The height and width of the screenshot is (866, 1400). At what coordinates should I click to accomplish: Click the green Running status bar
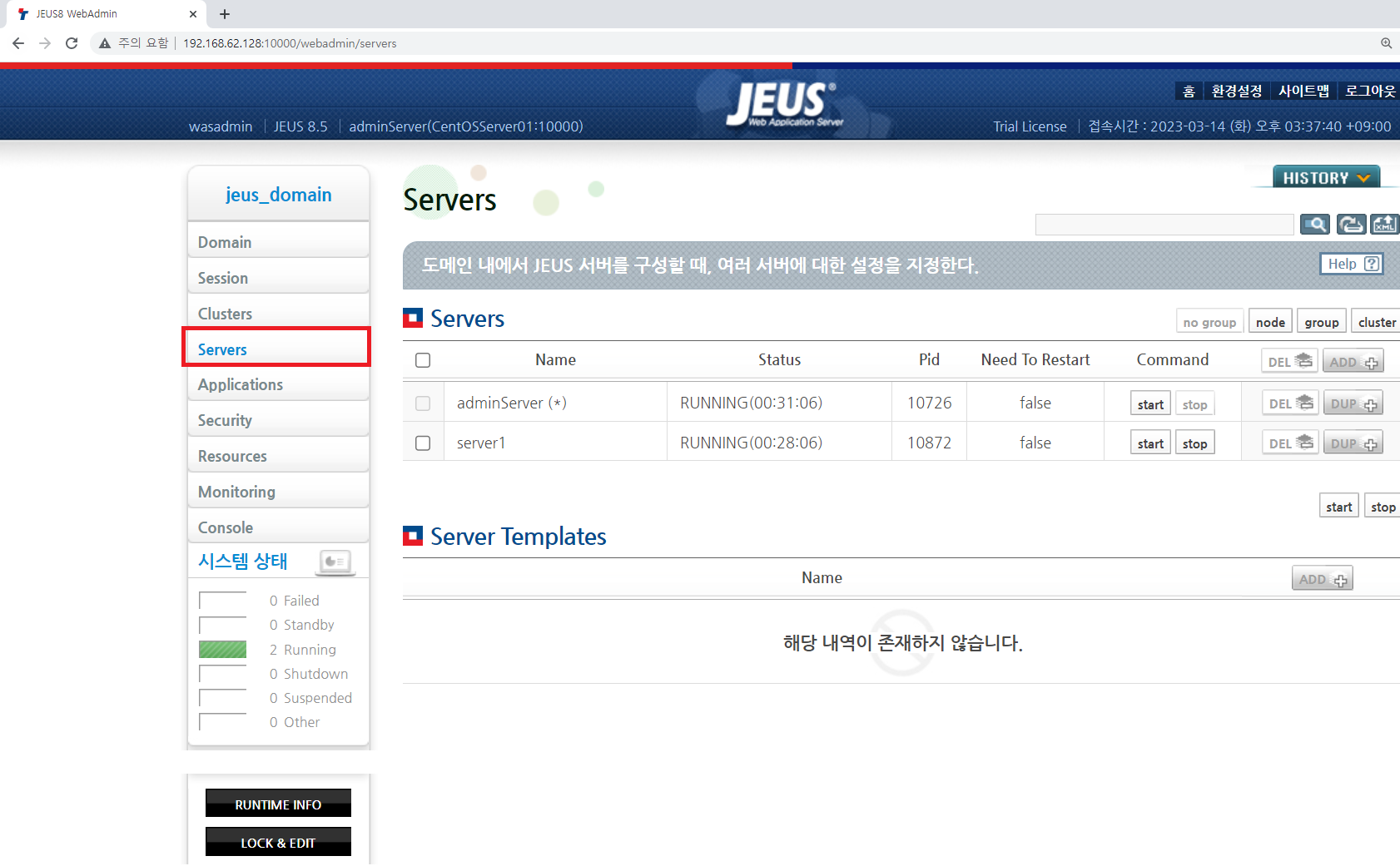click(x=222, y=650)
